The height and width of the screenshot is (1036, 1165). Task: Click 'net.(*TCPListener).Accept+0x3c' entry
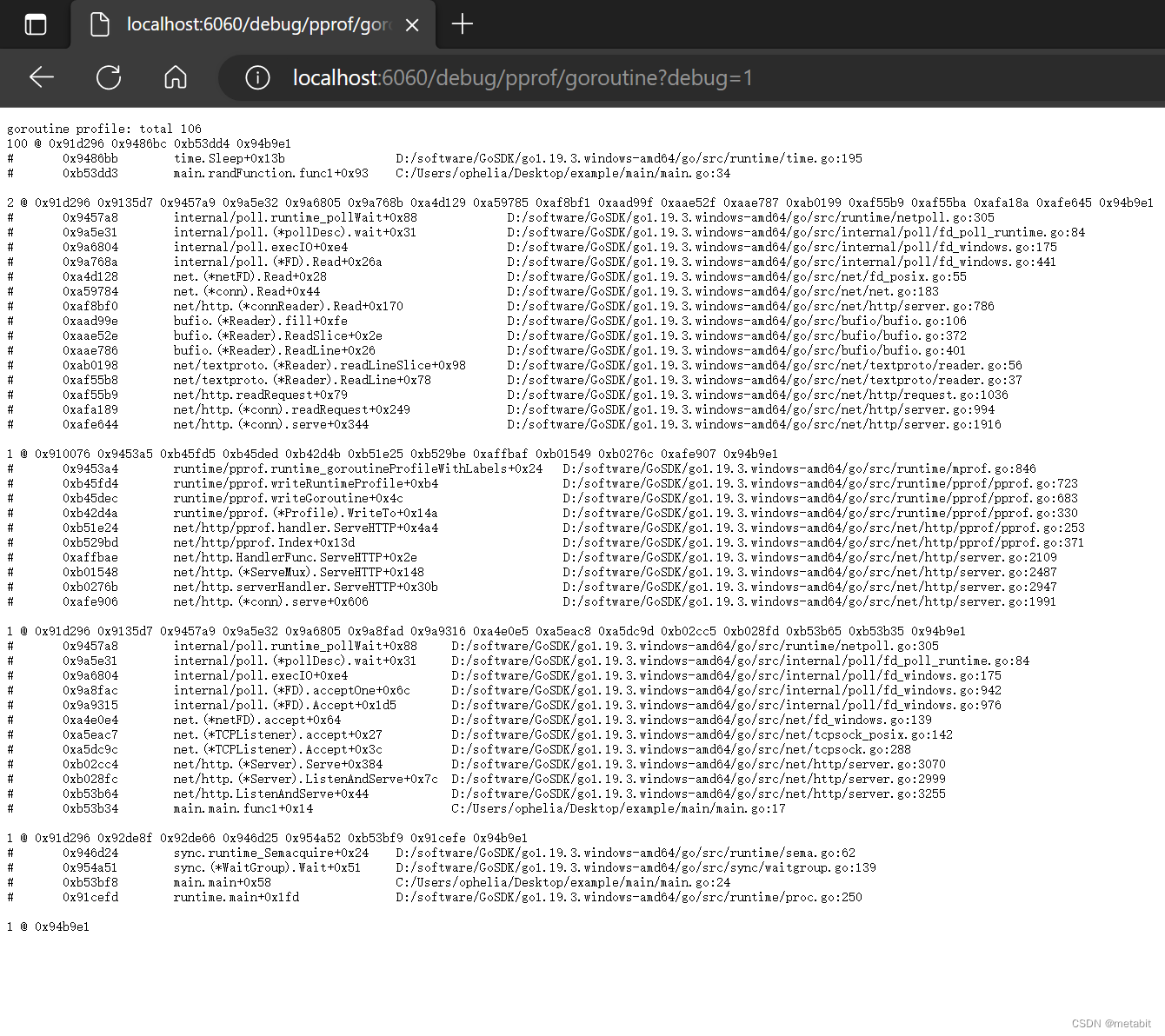click(x=277, y=749)
